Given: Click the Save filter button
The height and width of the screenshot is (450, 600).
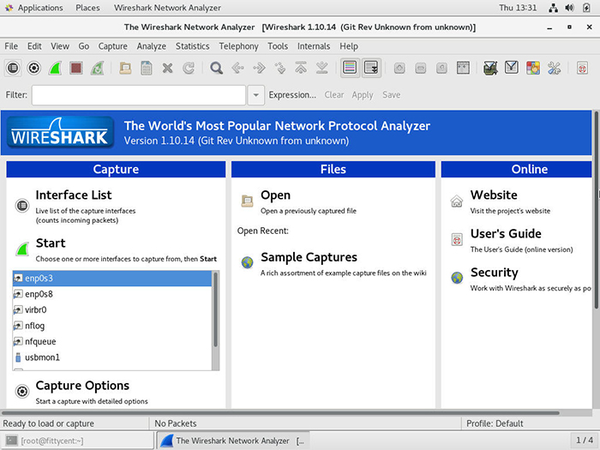Looking at the screenshot, I should pyautogui.click(x=391, y=95).
